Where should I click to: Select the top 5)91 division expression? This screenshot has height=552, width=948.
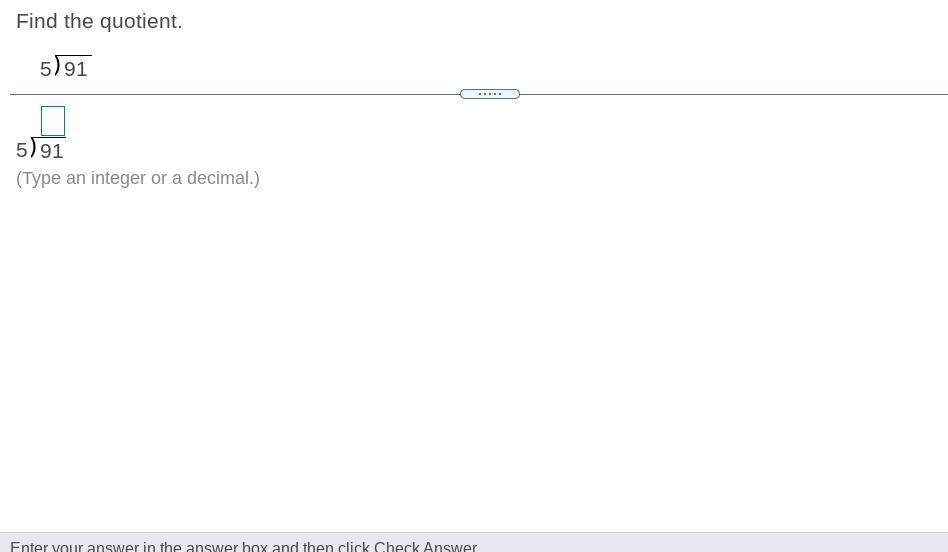point(65,67)
